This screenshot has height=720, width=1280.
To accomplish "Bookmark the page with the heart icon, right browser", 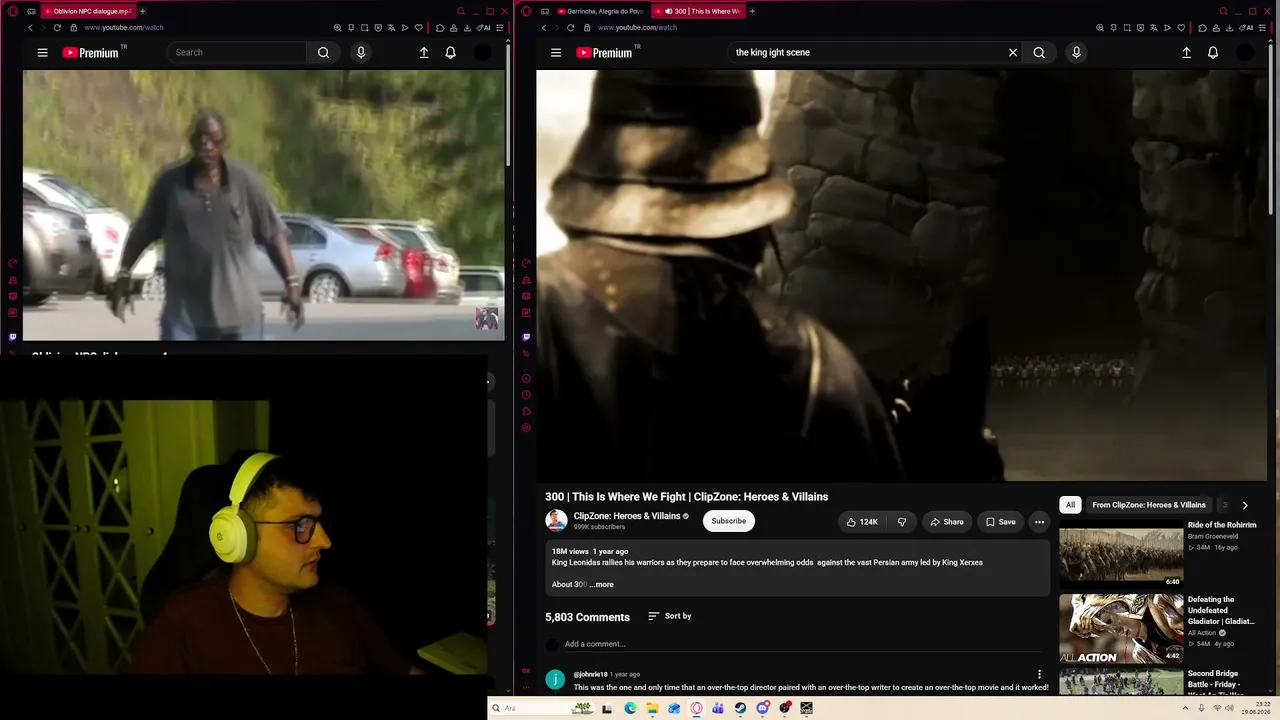I will point(1181,28).
